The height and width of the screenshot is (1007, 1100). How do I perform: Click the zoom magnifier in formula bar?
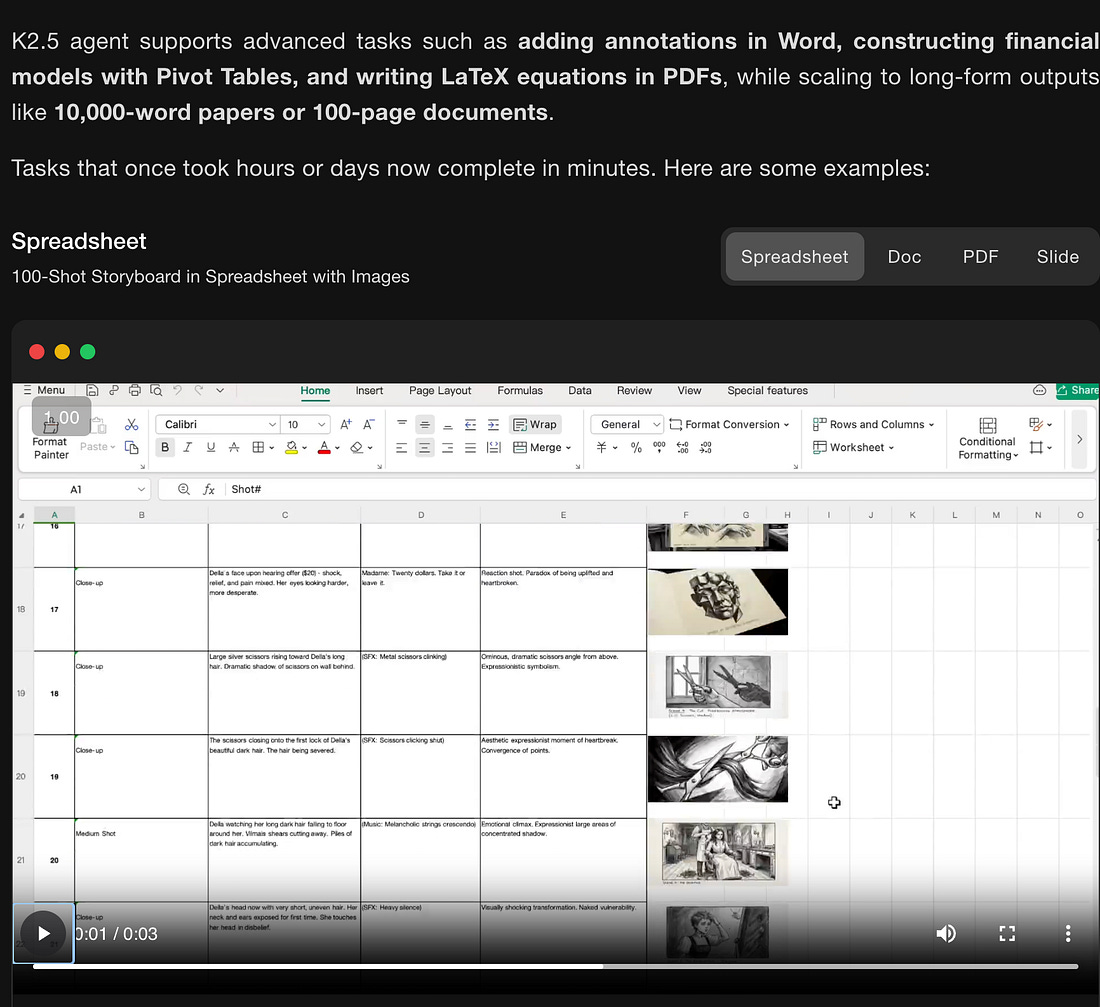[x=184, y=489]
